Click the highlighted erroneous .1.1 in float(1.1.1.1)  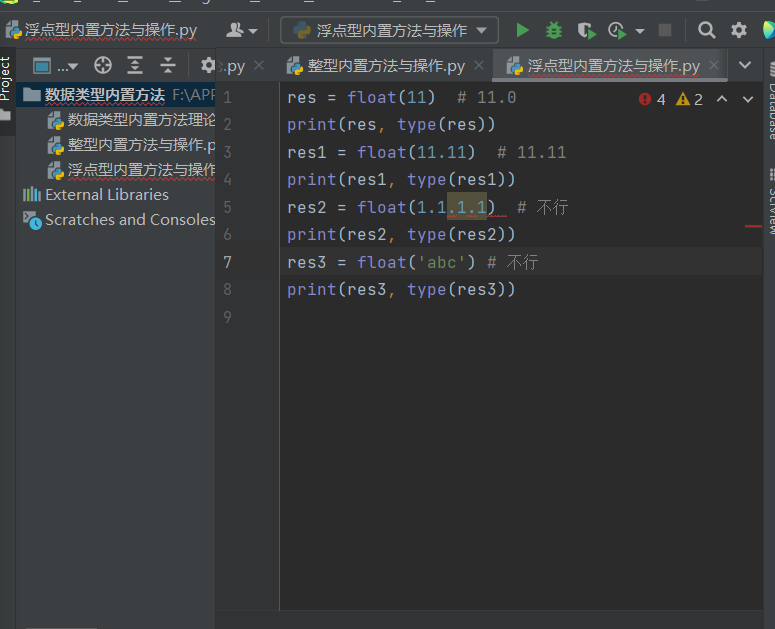point(467,207)
